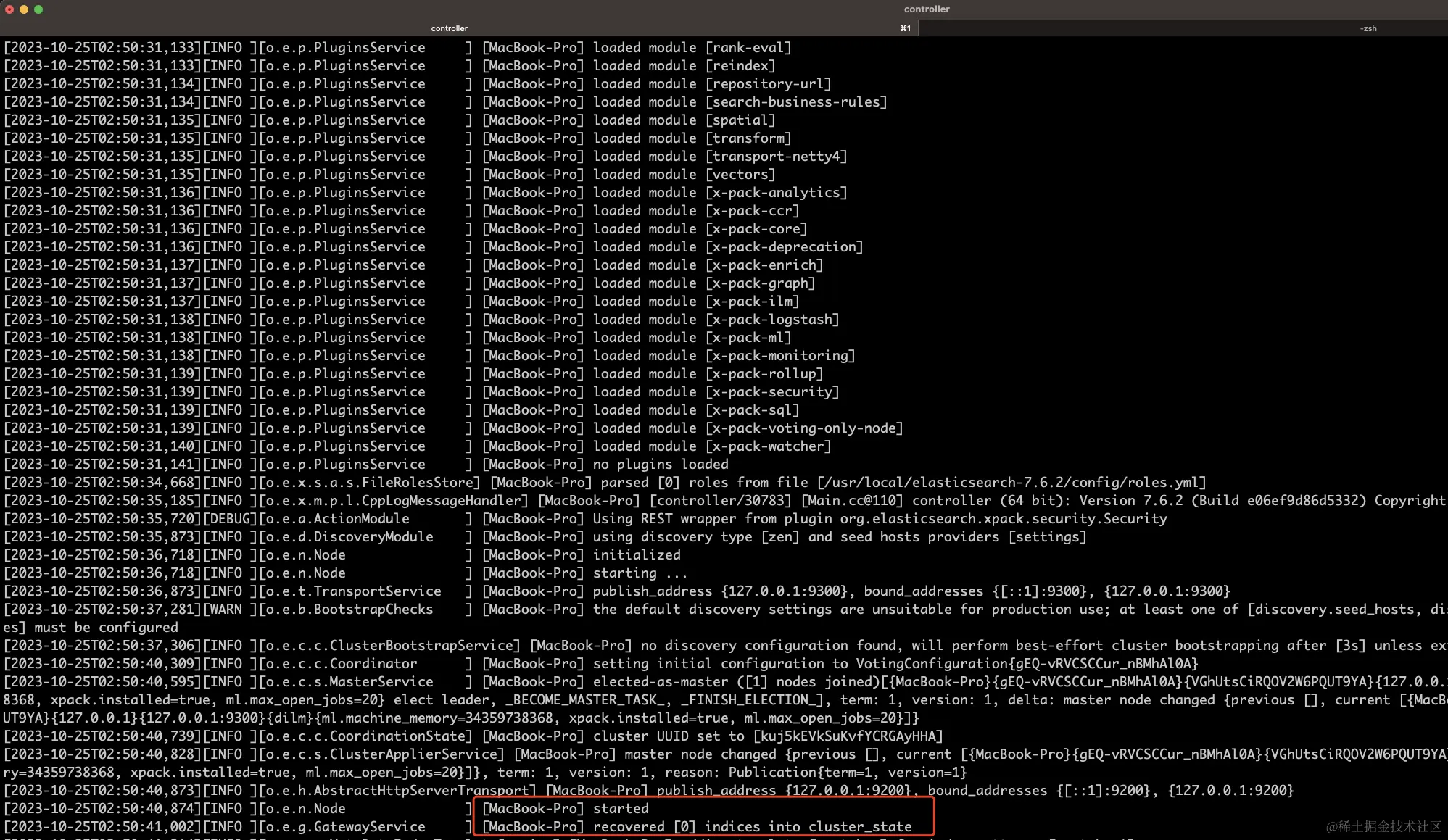
Task: Click 'initialized' Node log message
Action: point(637,555)
